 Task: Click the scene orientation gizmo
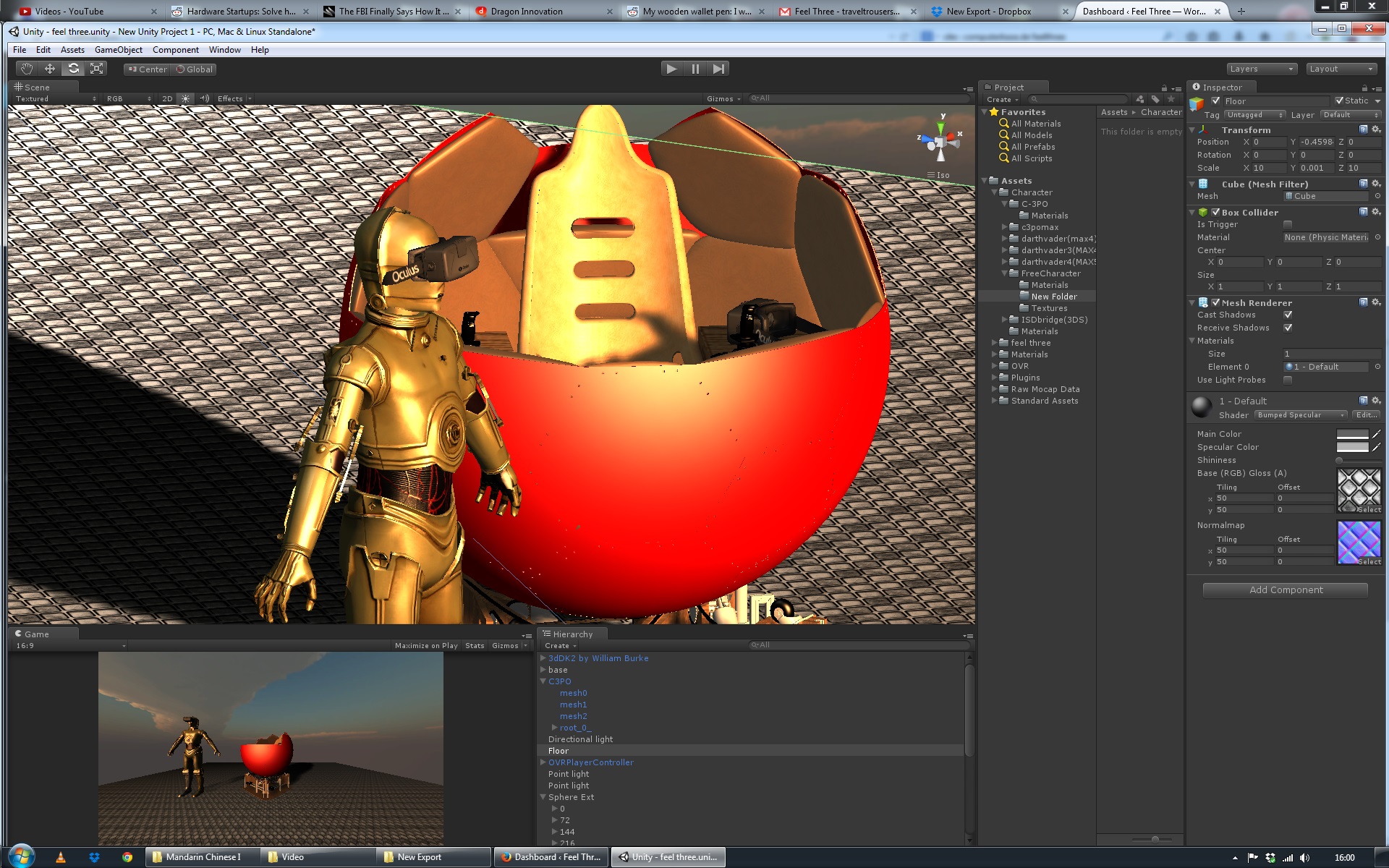pyautogui.click(x=940, y=142)
